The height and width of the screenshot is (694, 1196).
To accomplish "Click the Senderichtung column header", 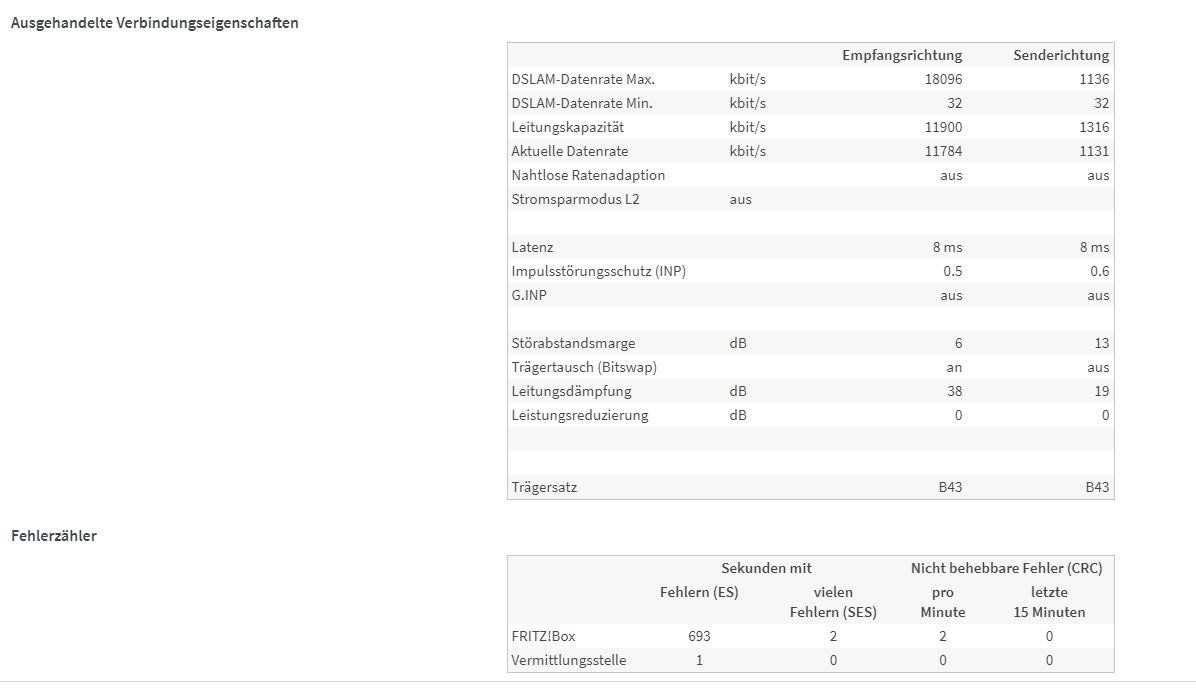I will (1061, 55).
